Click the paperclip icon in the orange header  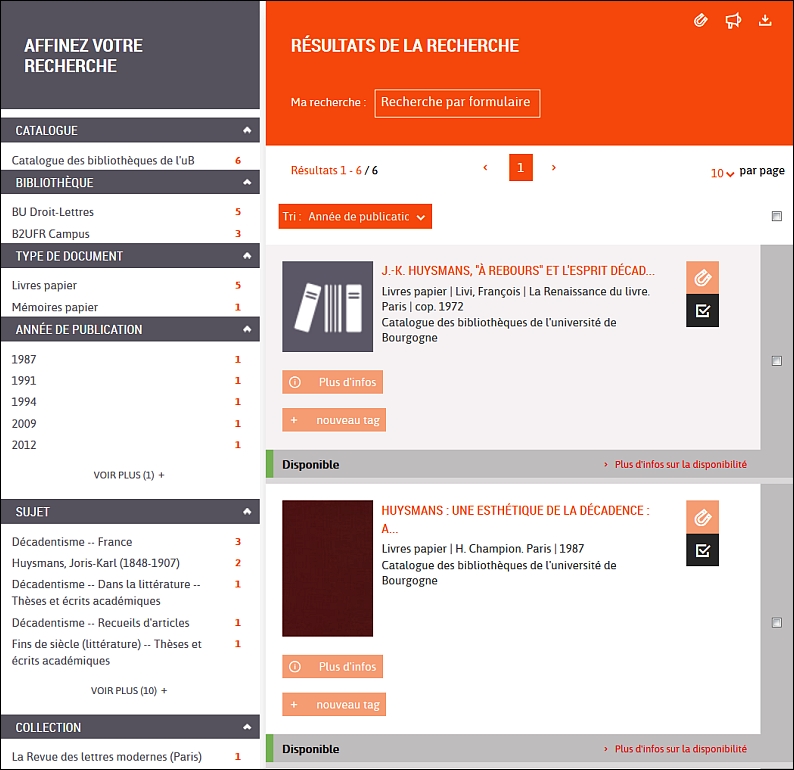(x=700, y=21)
